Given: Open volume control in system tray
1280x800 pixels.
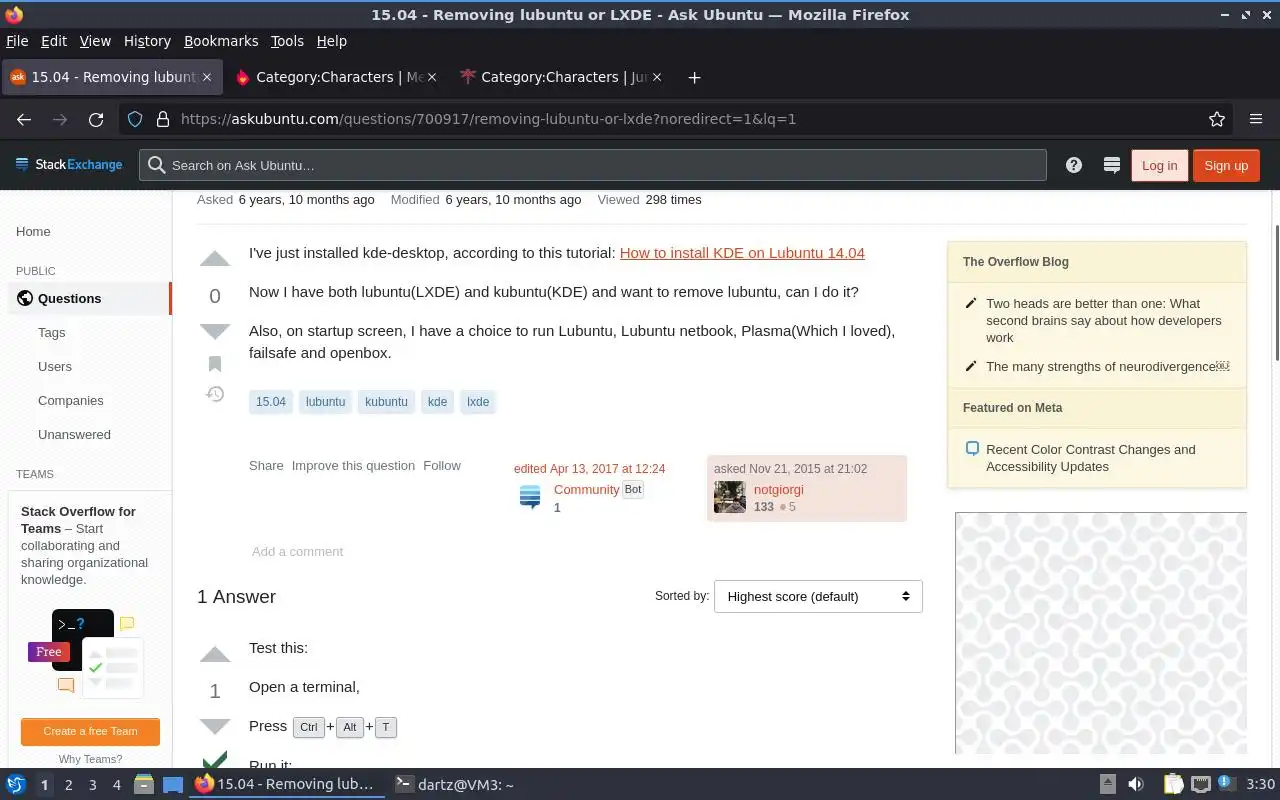Looking at the screenshot, I should tap(1136, 785).
